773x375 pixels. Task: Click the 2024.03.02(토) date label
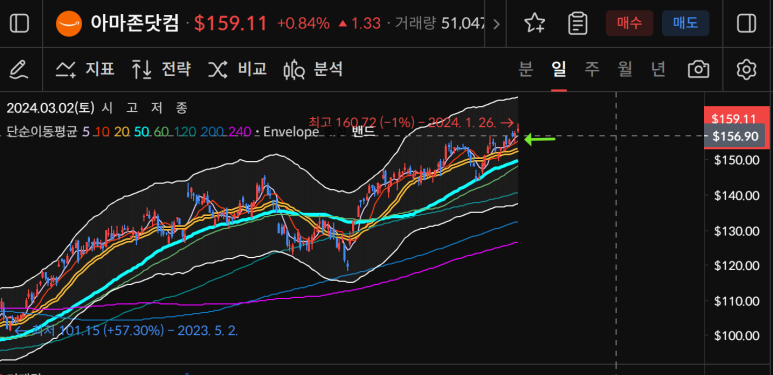51,108
